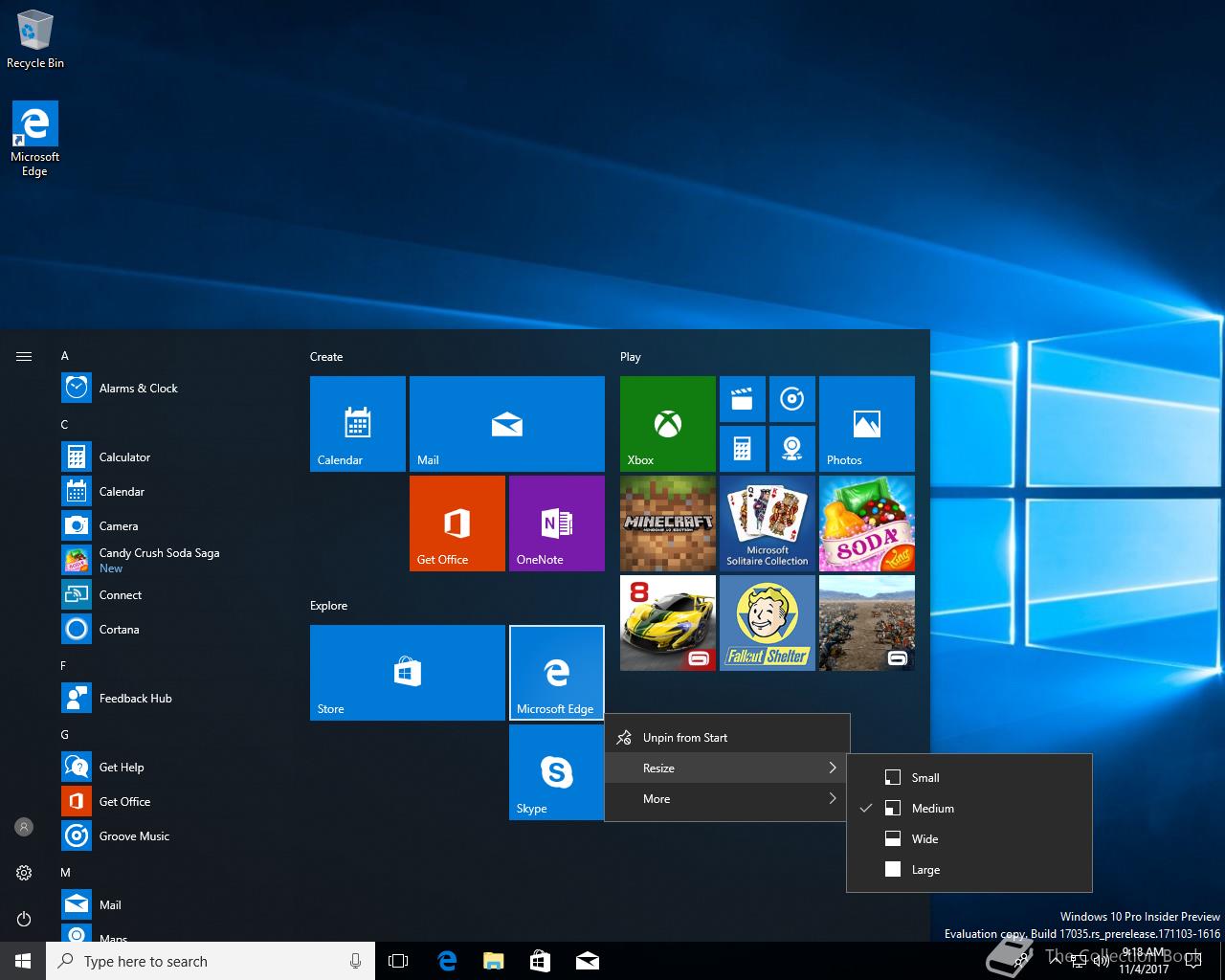Click letter A section header
The width and height of the screenshot is (1225, 980).
coord(65,356)
